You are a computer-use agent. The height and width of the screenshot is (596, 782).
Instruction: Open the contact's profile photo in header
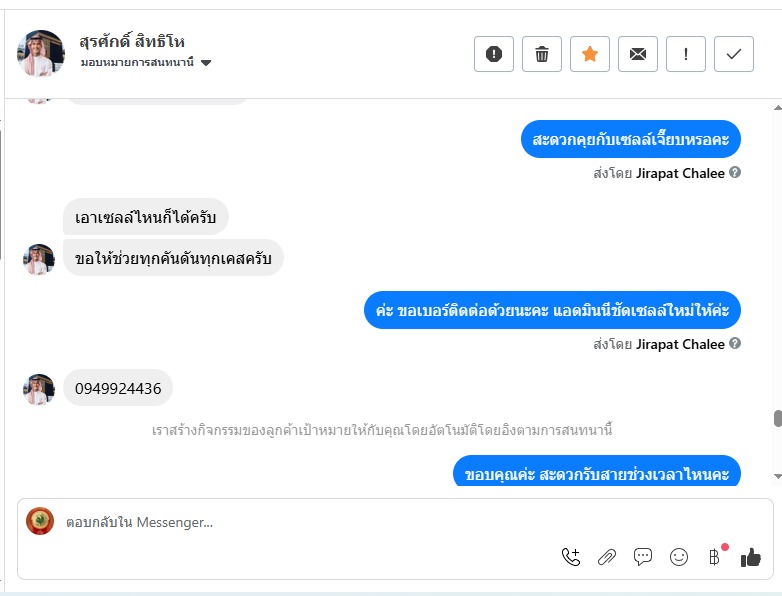tap(41, 53)
